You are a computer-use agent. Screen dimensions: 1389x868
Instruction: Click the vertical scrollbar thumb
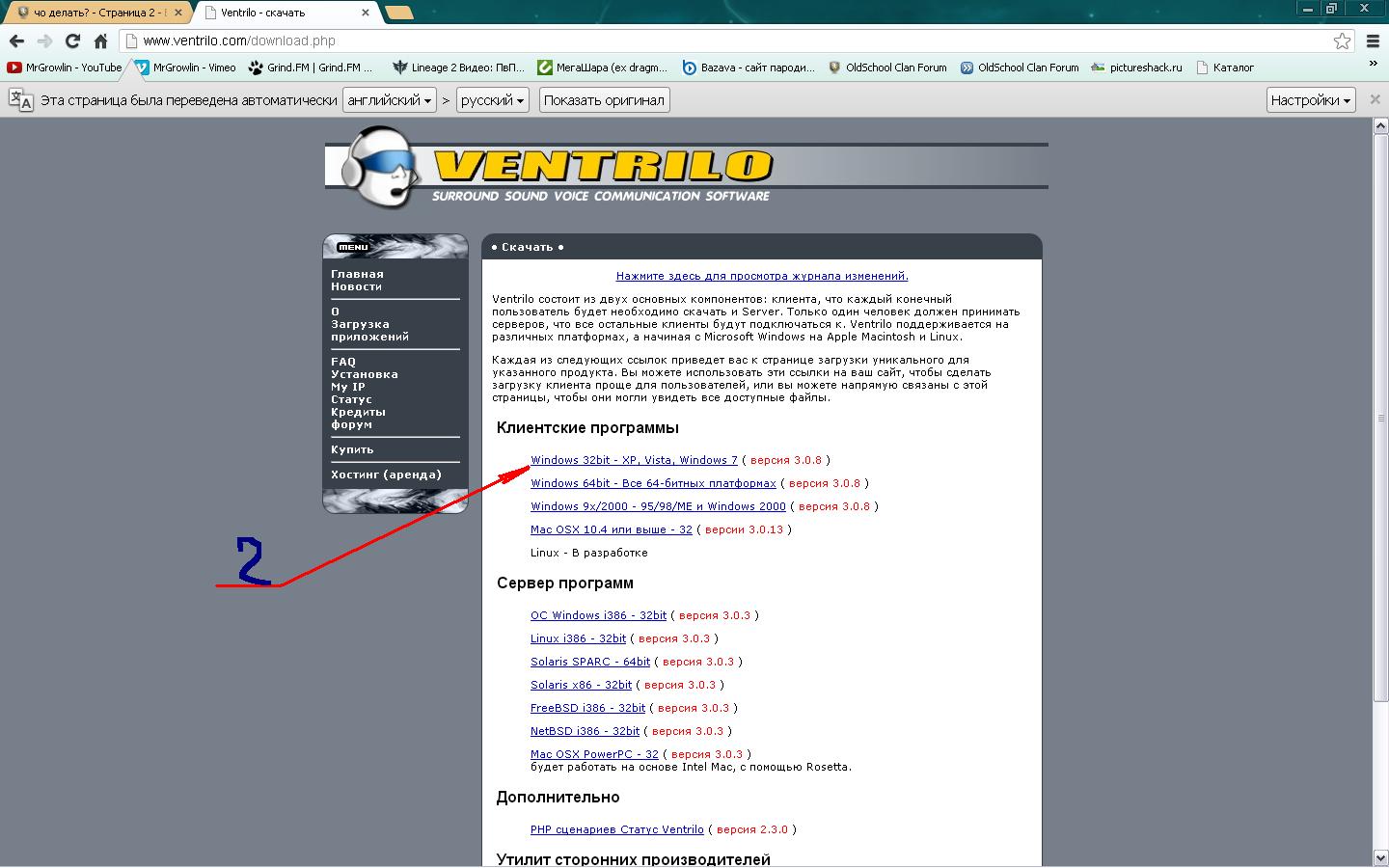pyautogui.click(x=1381, y=418)
